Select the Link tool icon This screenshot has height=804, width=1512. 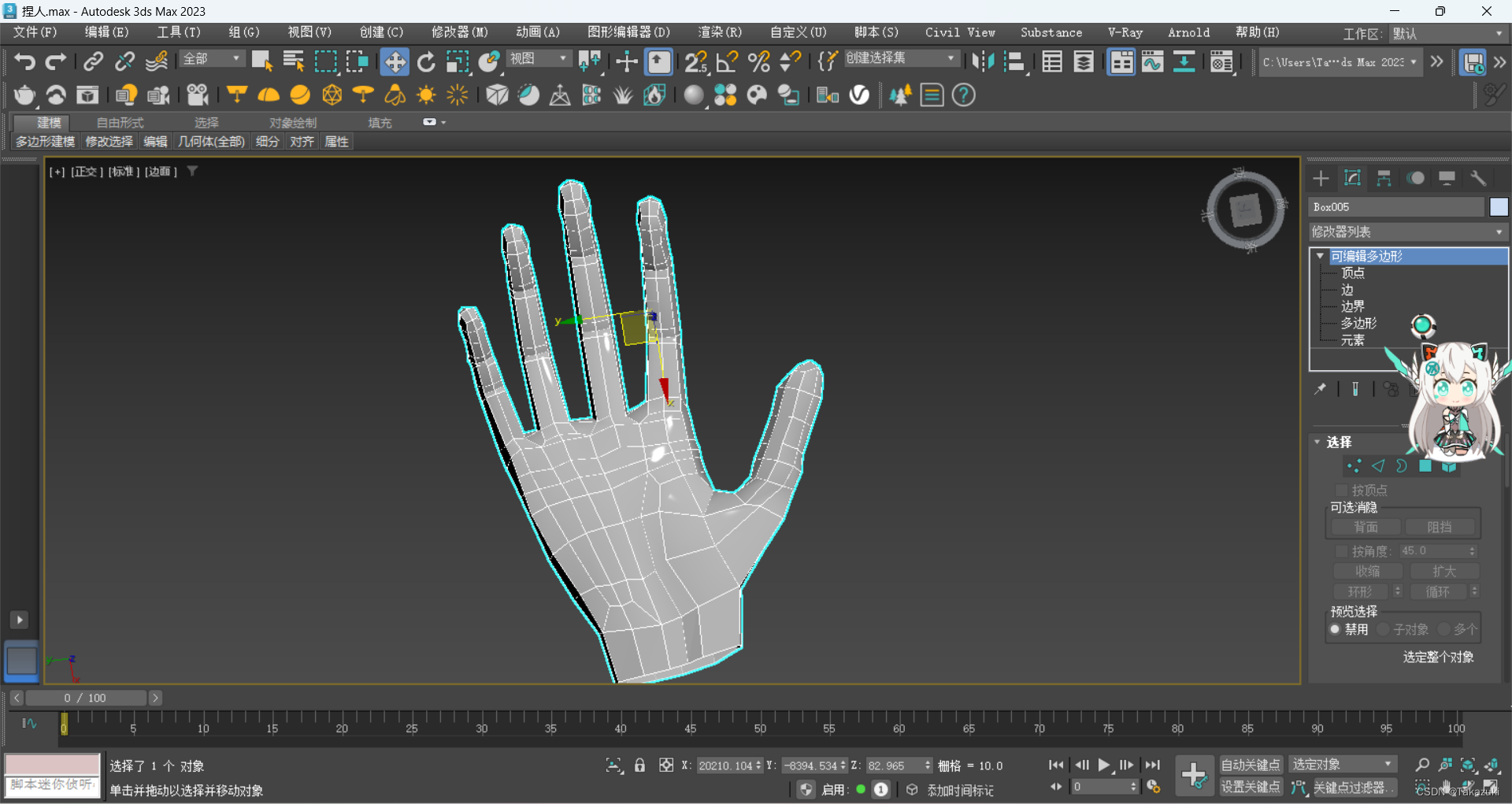[x=94, y=61]
